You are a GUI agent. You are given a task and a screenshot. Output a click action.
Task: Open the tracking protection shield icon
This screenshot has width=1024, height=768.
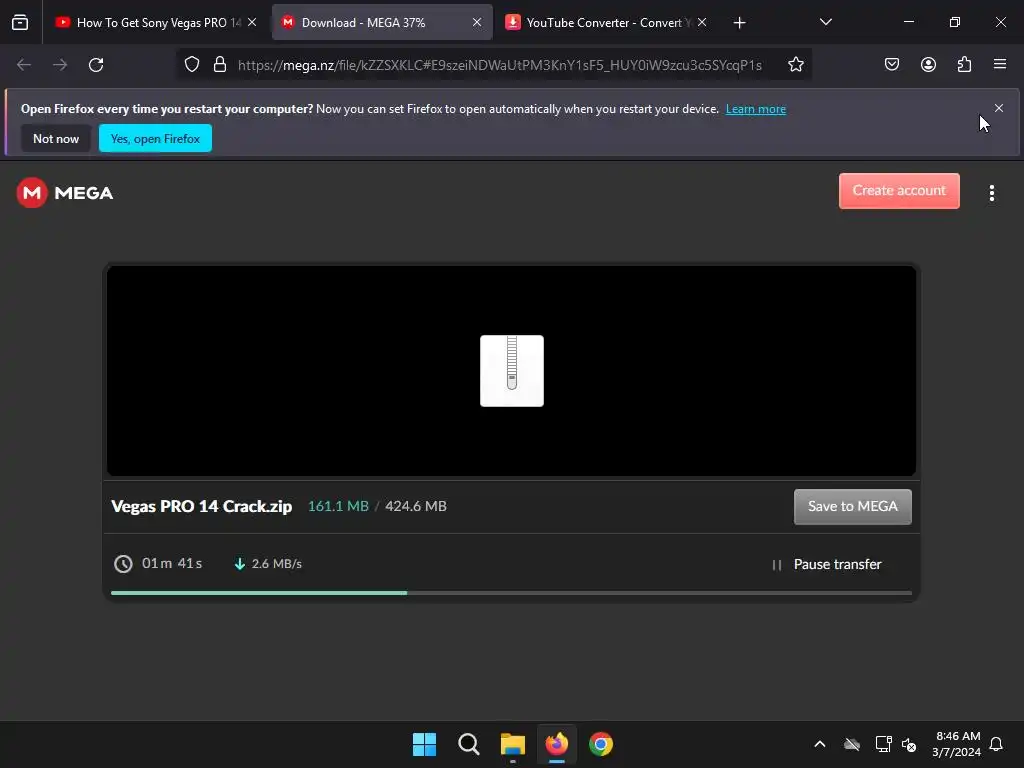point(191,64)
